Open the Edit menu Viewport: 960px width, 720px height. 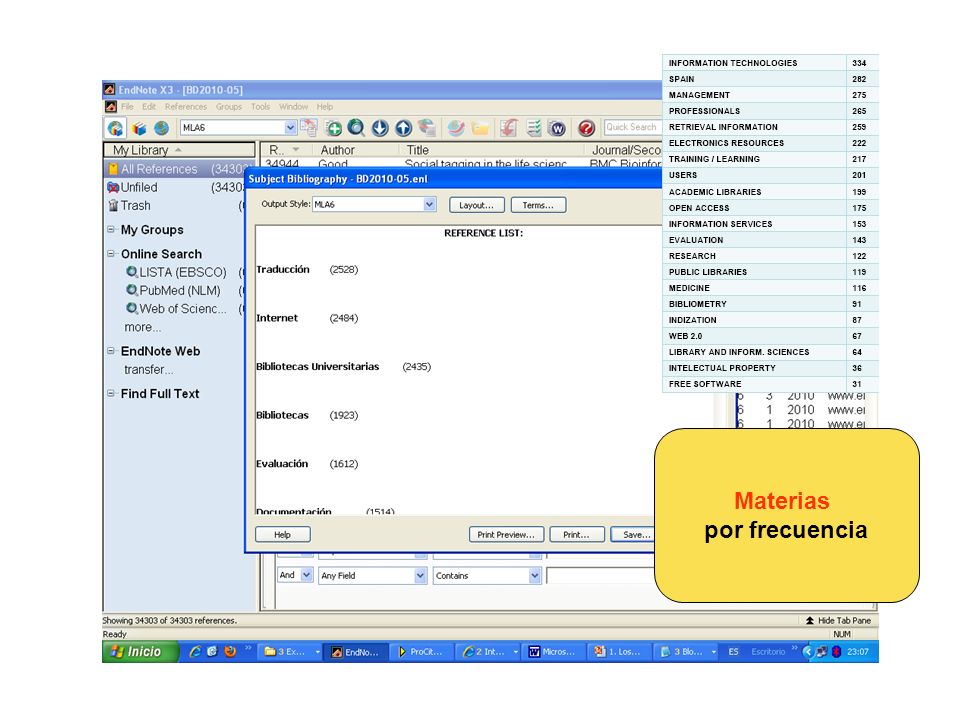pyautogui.click(x=149, y=107)
